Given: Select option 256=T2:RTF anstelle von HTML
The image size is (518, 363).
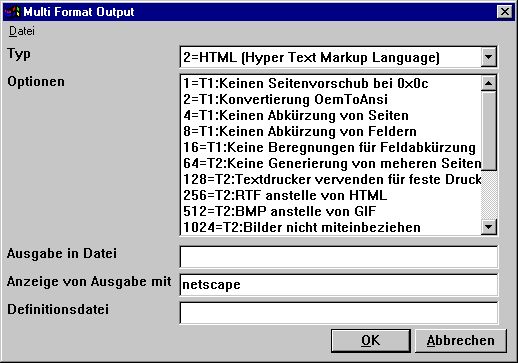Looking at the screenshot, I should click(x=331, y=195).
